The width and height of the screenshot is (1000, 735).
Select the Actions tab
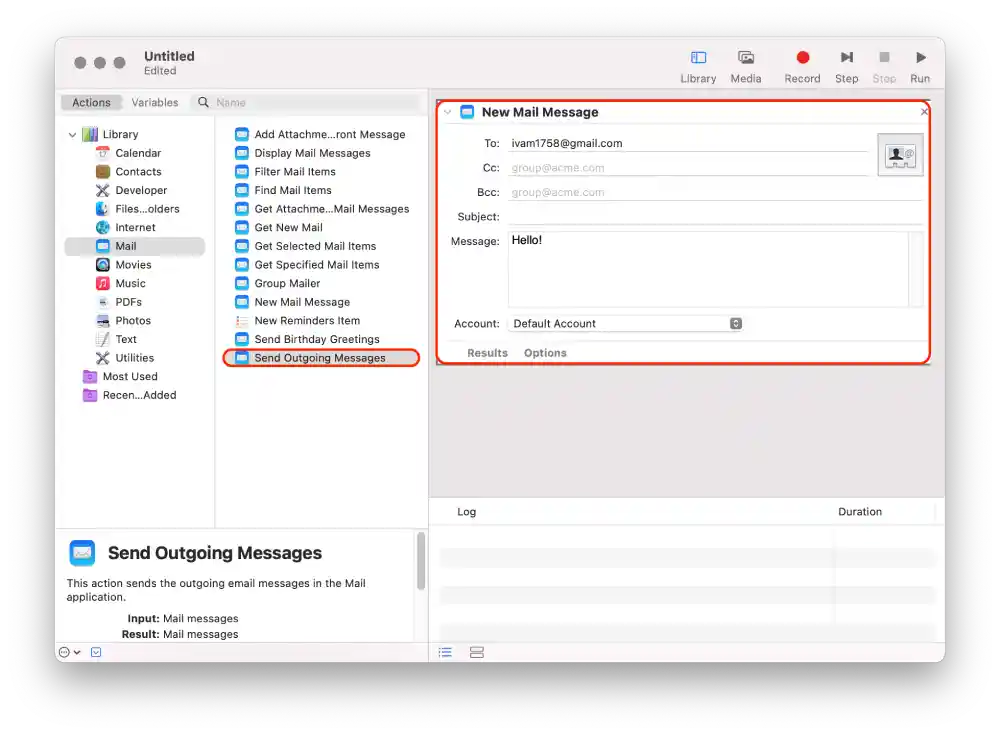point(91,102)
